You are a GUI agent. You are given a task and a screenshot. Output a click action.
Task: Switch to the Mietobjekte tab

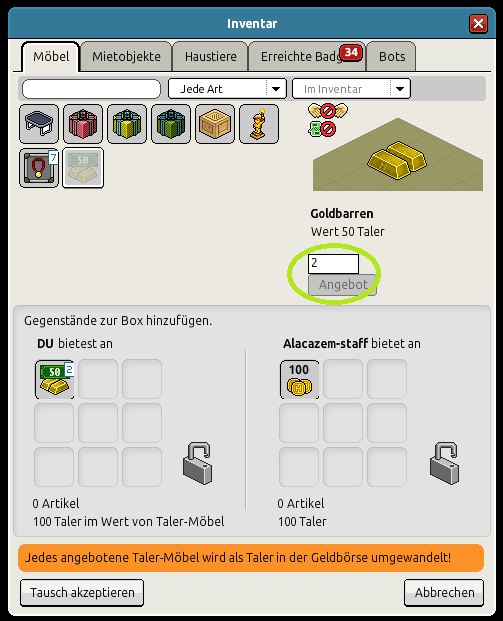[126, 57]
